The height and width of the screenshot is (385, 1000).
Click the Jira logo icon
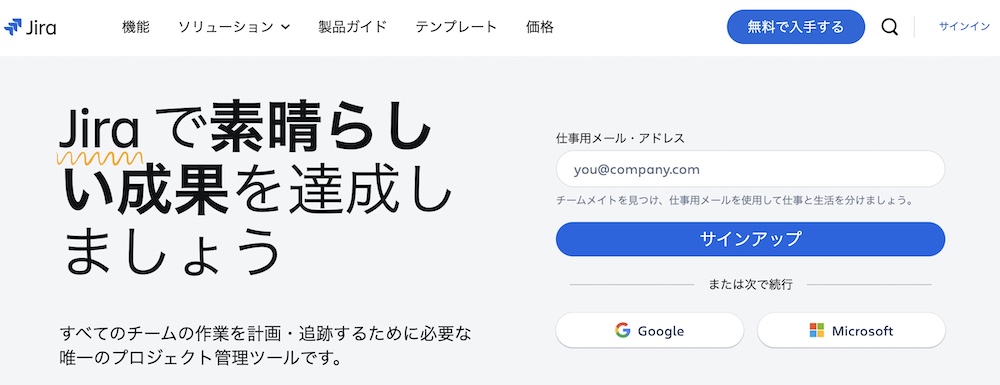coord(12,27)
